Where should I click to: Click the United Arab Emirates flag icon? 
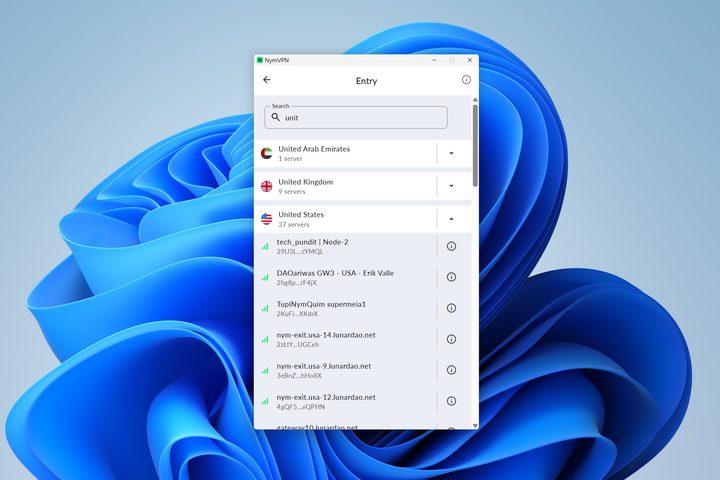[266, 153]
